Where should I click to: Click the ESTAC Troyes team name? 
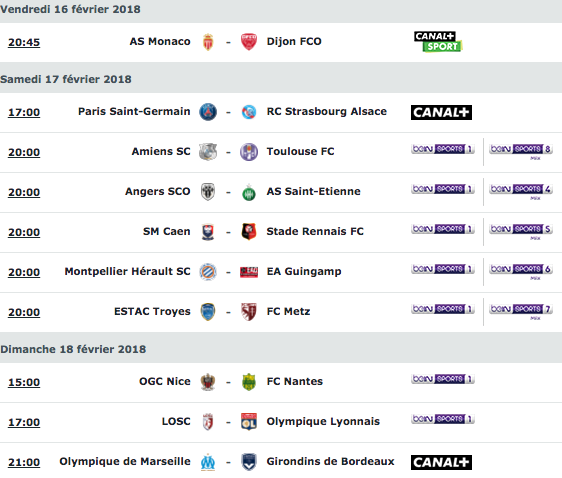pyautogui.click(x=152, y=311)
